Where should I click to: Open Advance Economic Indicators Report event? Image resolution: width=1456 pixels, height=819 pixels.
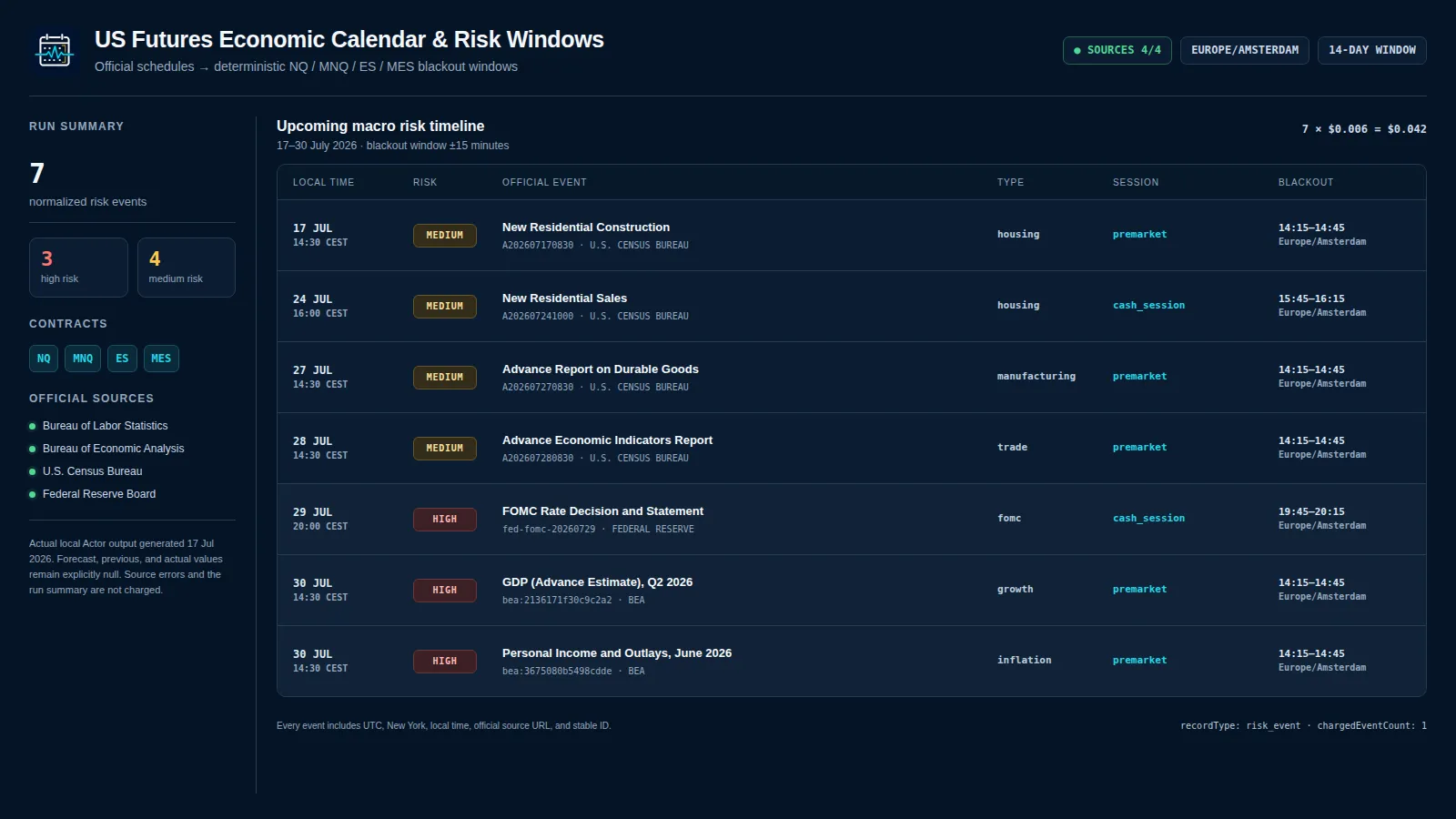point(607,440)
